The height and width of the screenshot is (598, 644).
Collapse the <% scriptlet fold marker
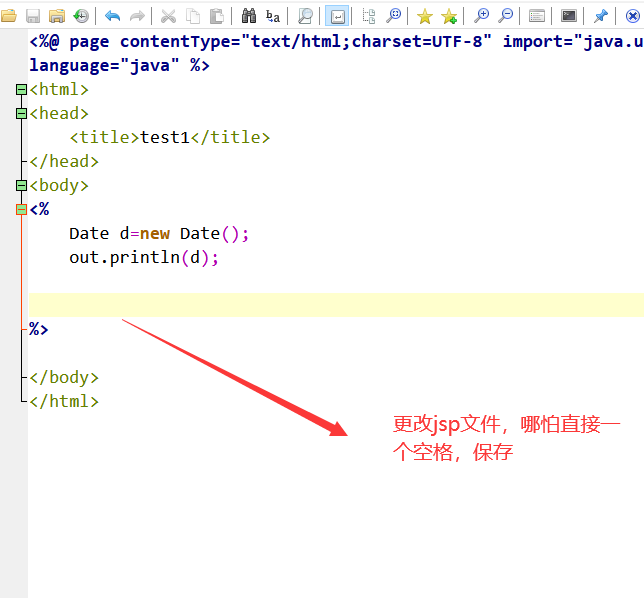tap(21, 209)
